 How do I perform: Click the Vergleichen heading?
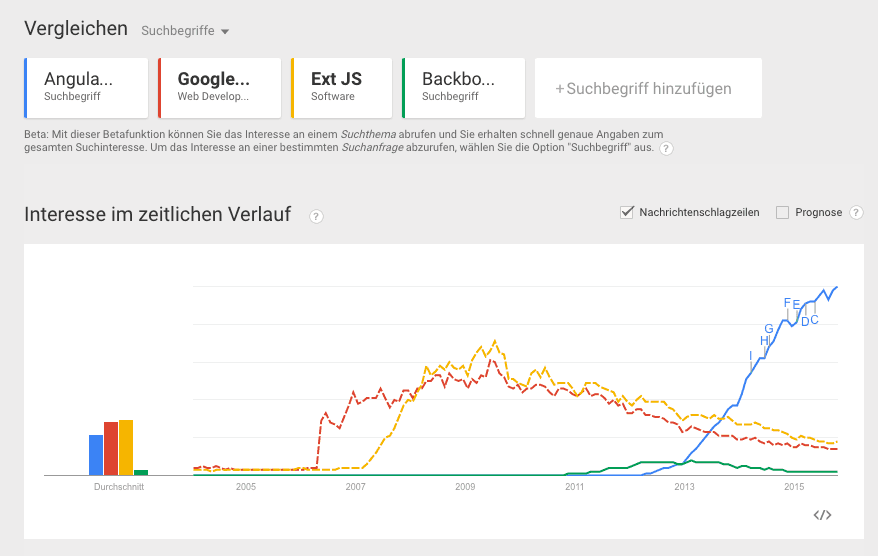coord(76,29)
